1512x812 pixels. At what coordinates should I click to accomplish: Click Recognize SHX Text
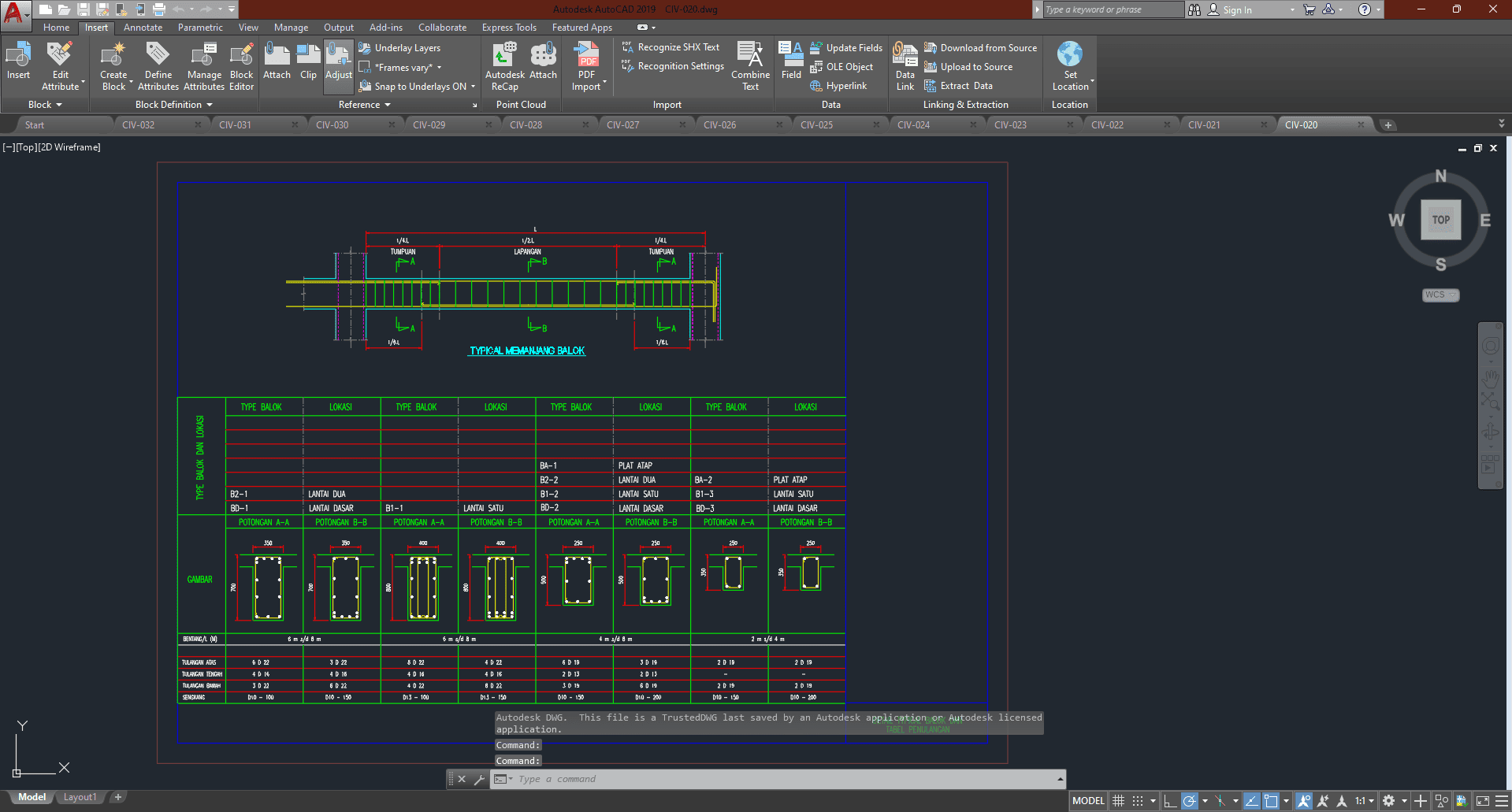click(x=678, y=47)
